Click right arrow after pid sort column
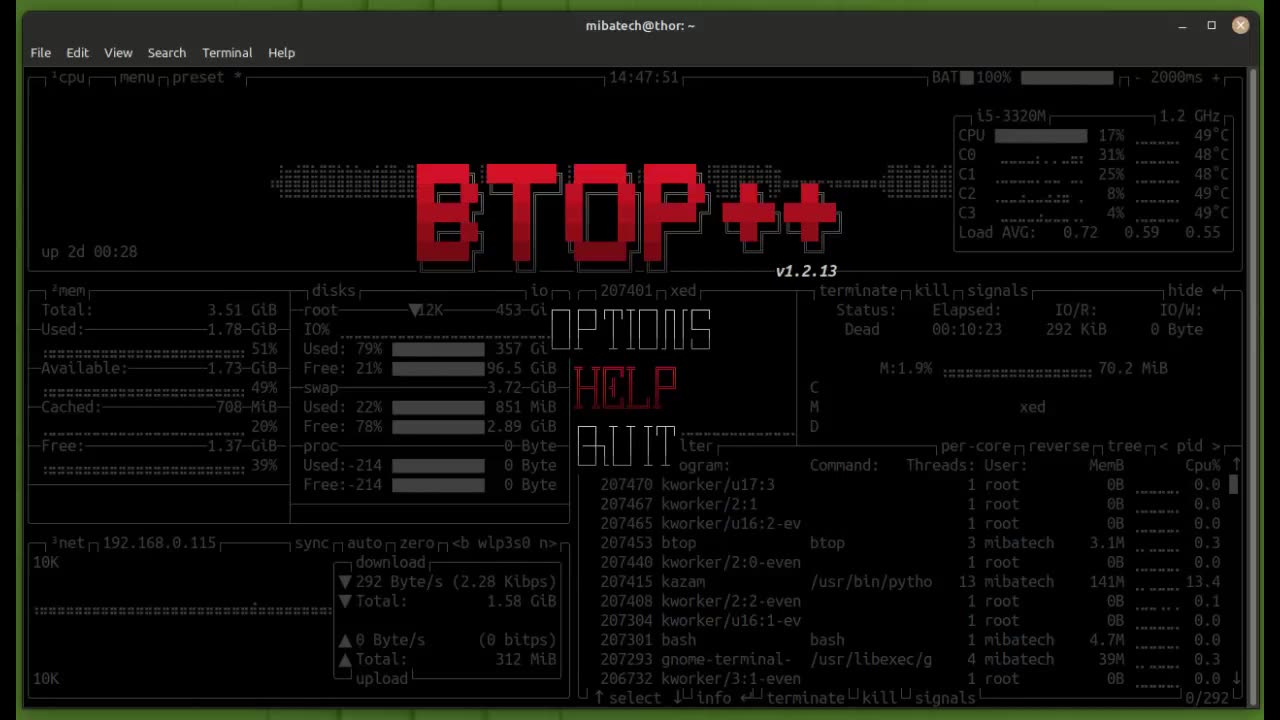The image size is (1280, 720). point(1216,446)
